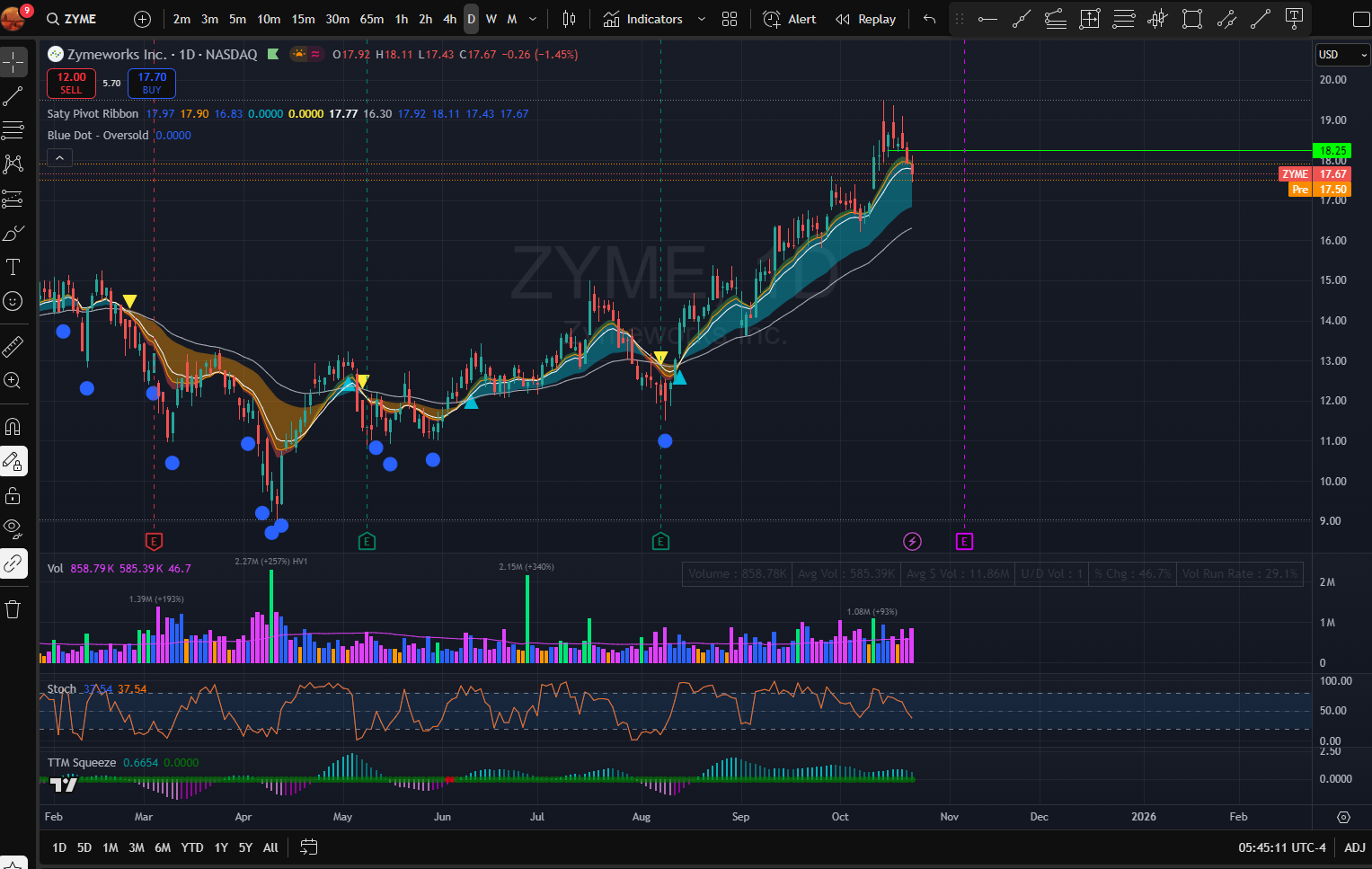Select the horizontal ray tool in favorites toolbar
Image resolution: width=1372 pixels, height=869 pixels.
click(x=987, y=19)
